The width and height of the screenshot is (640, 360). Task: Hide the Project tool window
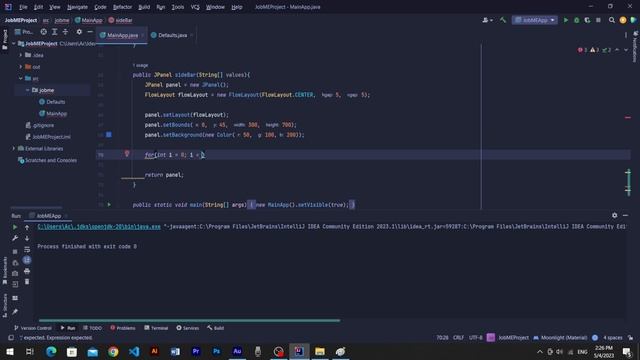(90, 31)
